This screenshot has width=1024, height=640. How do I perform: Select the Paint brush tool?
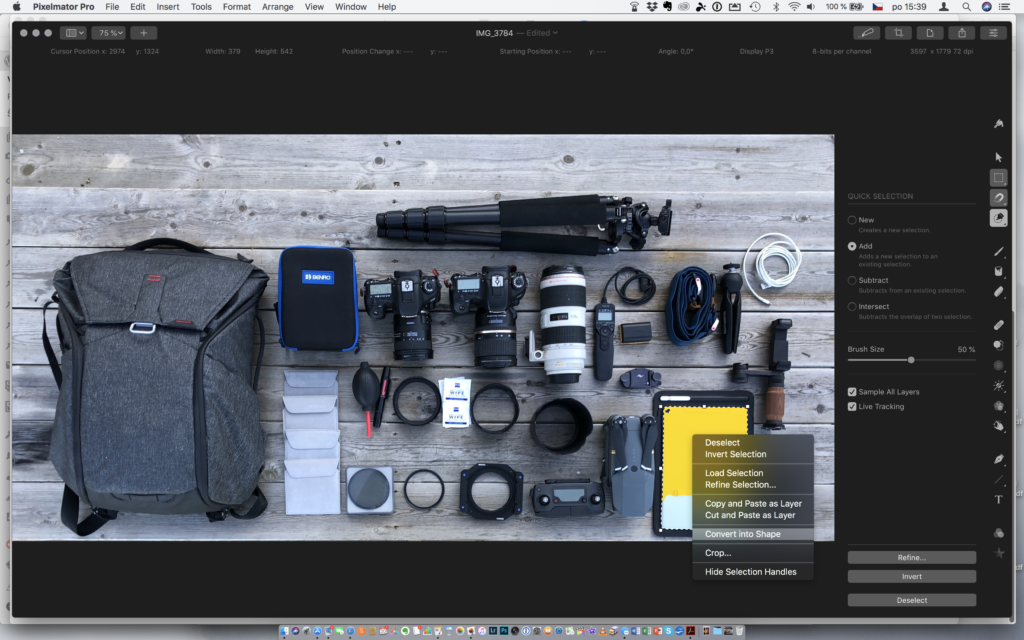tap(998, 251)
